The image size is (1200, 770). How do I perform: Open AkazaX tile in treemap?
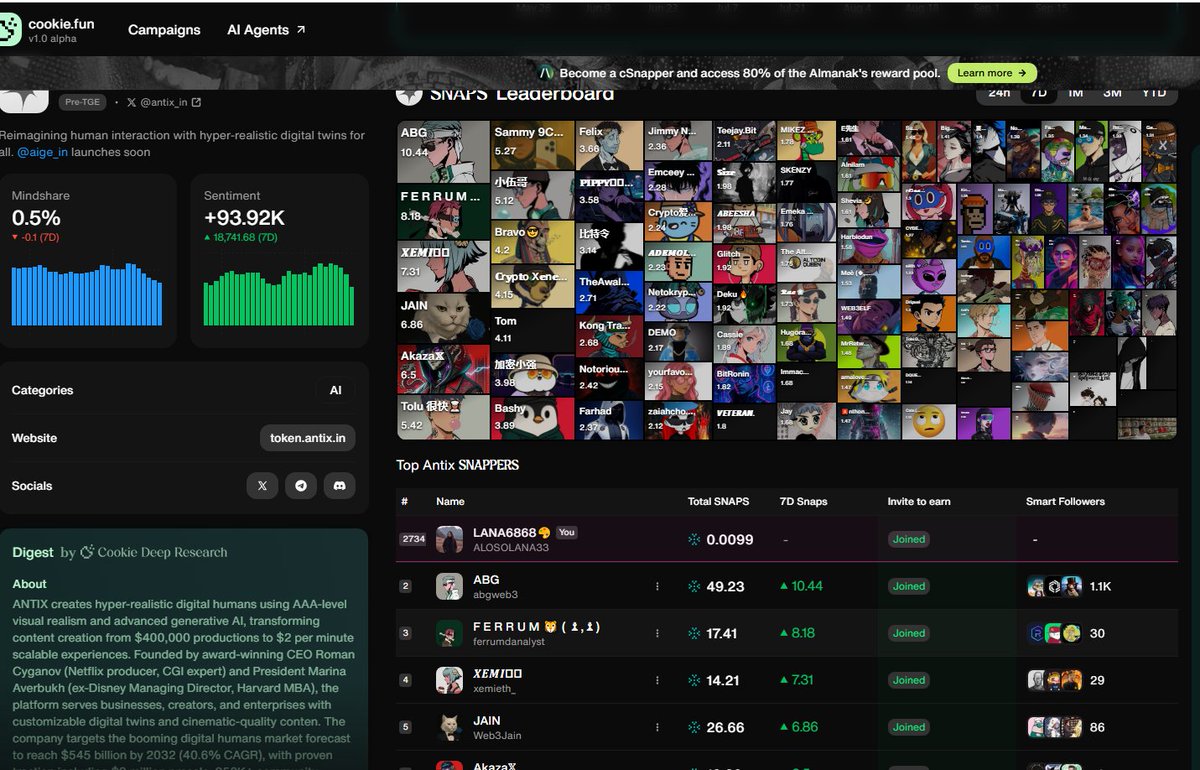pos(444,369)
